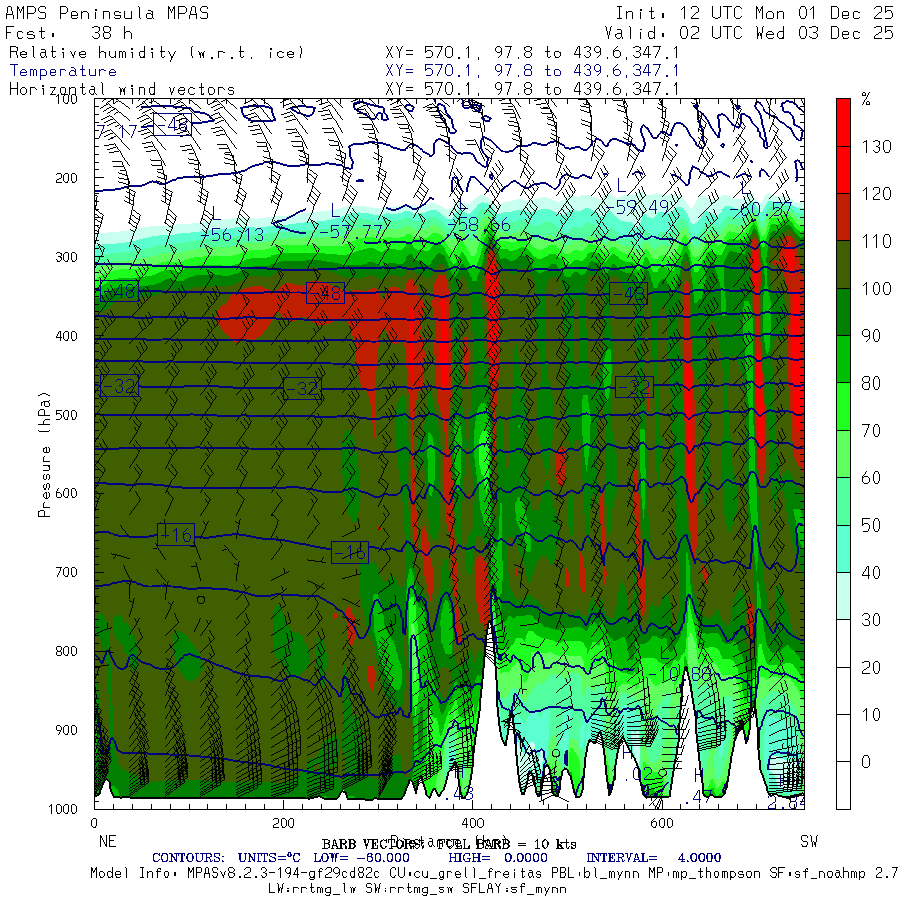Click the dark green swatch between 90 and 100
The height and width of the screenshot is (900, 900).
click(x=843, y=312)
